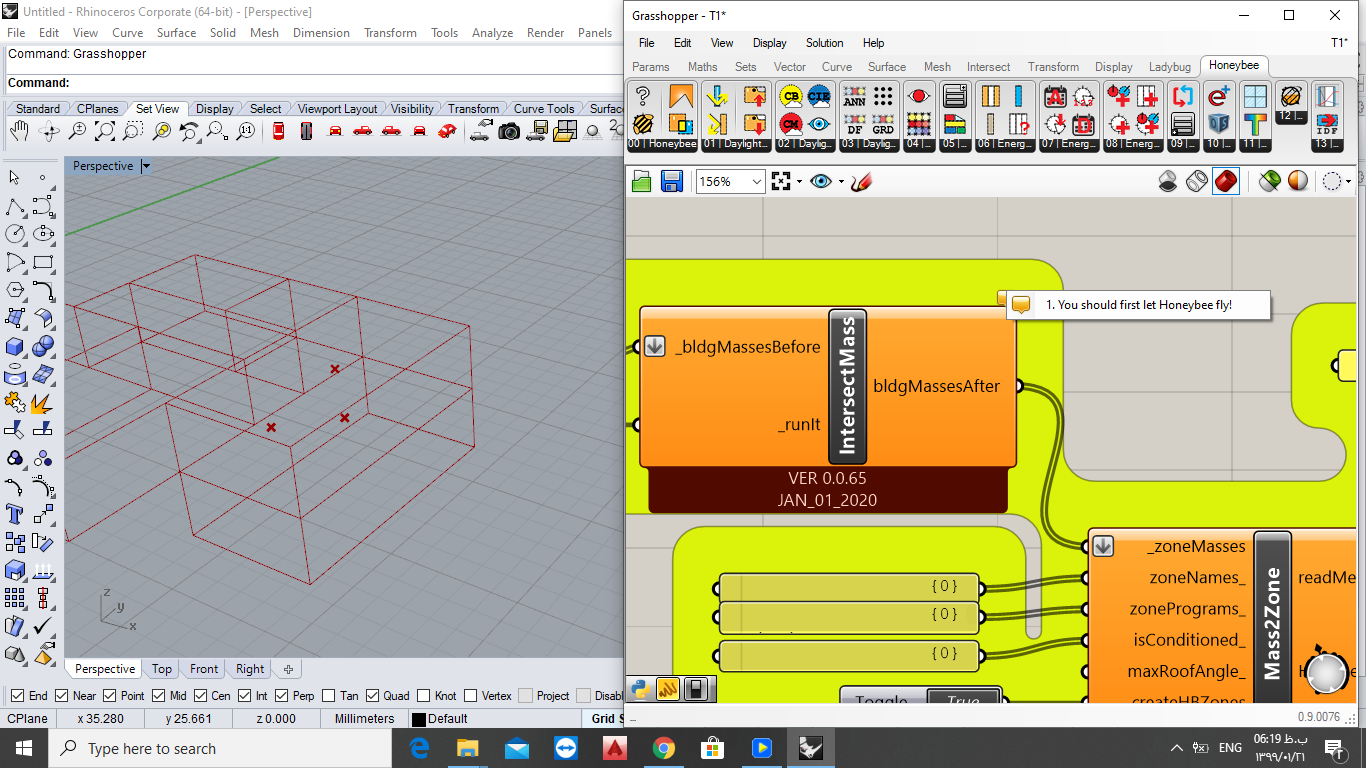This screenshot has height=768, width=1366.
Task: Open the preview eye dropdown arrow
Action: (841, 182)
